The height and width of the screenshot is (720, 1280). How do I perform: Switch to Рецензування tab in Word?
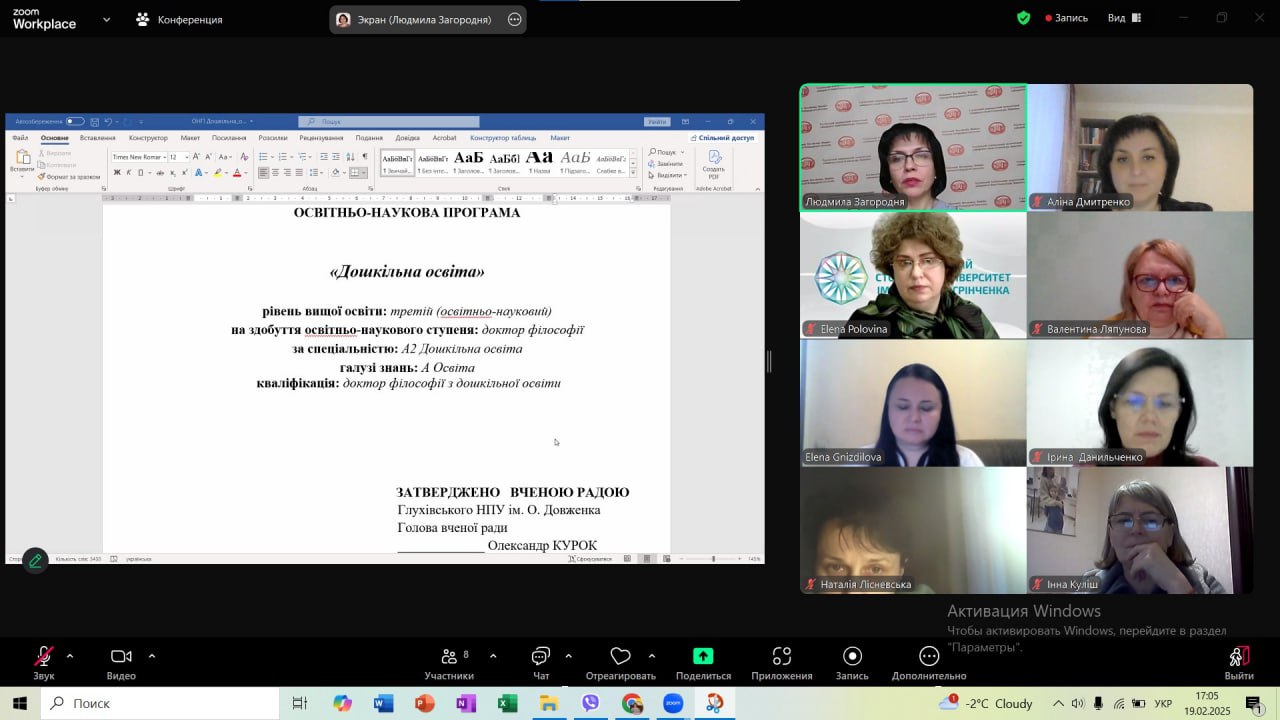point(321,138)
